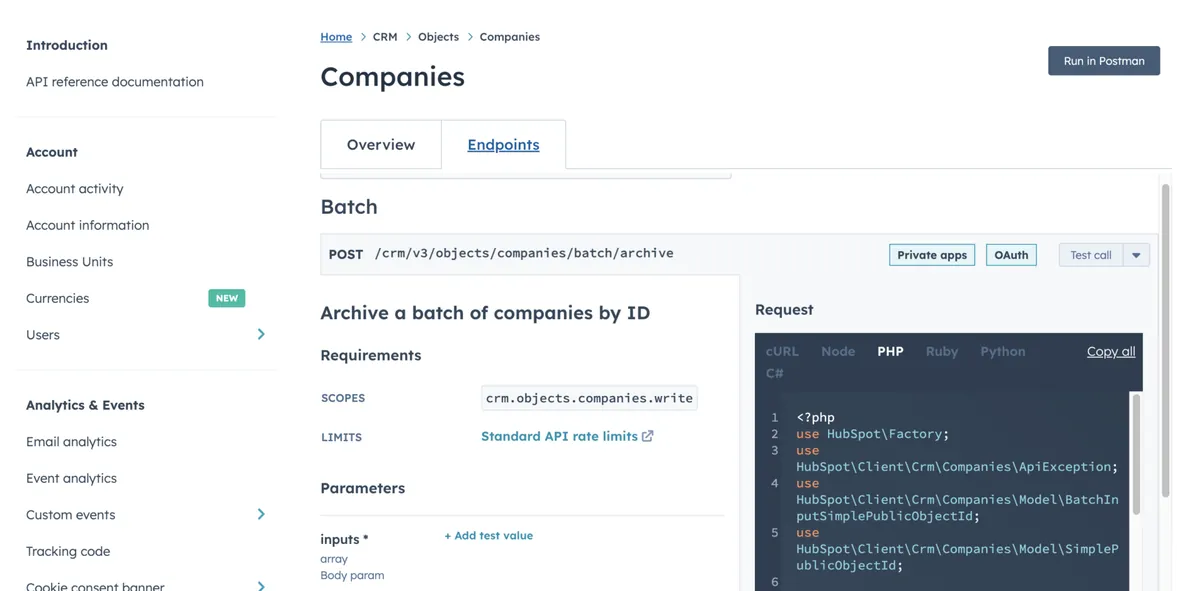This screenshot has height=591, width=1200.
Task: Click the Objects breadcrumb
Action: pos(438,37)
